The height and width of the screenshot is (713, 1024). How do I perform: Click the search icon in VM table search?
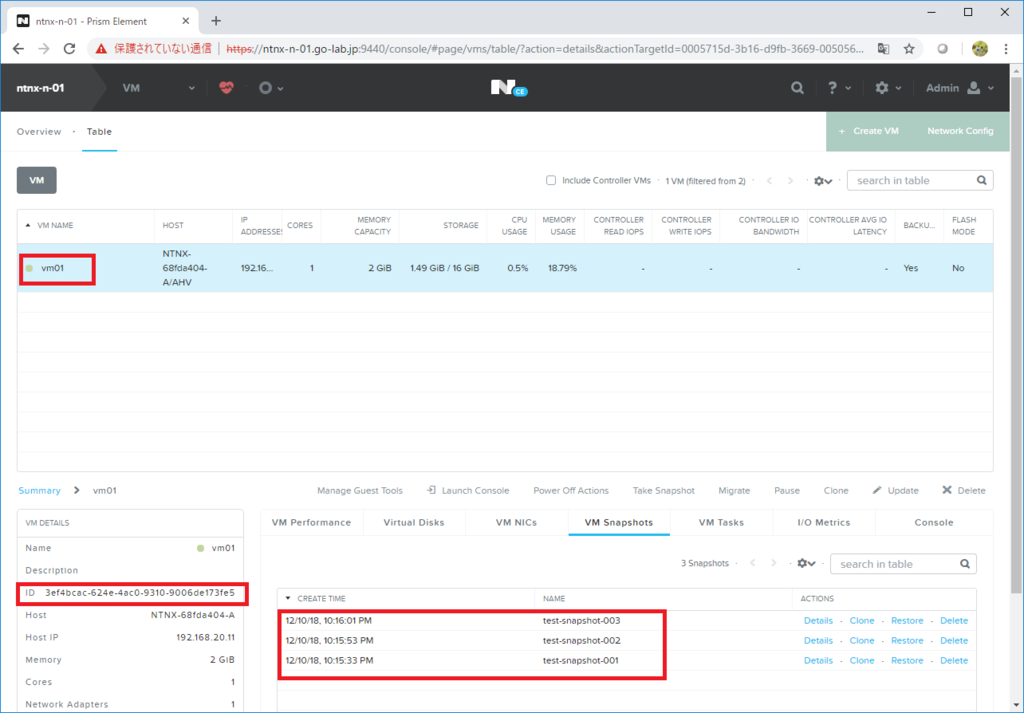982,180
